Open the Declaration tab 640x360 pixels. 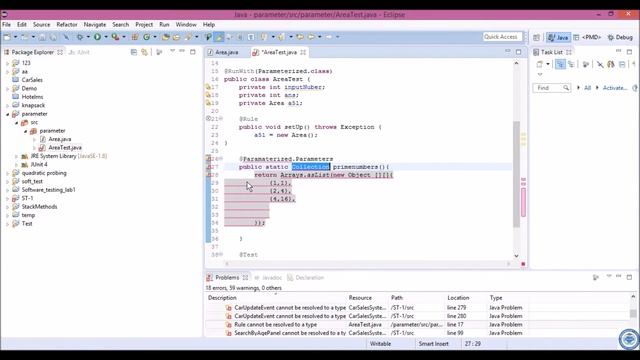(306, 278)
